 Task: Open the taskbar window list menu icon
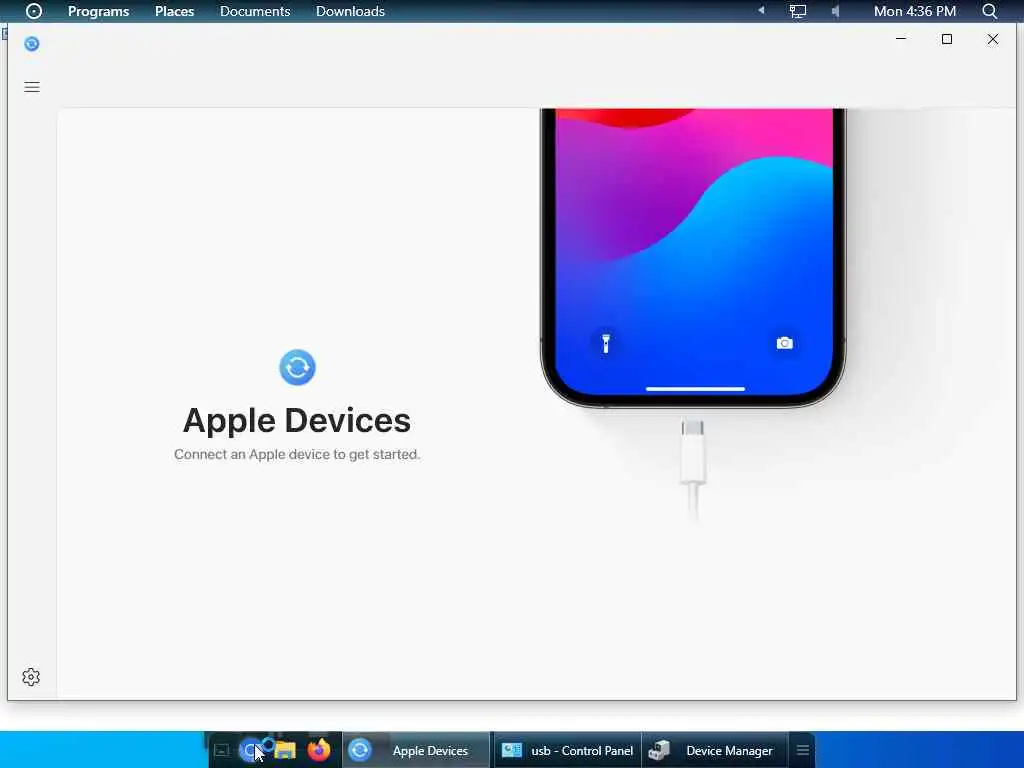point(803,750)
